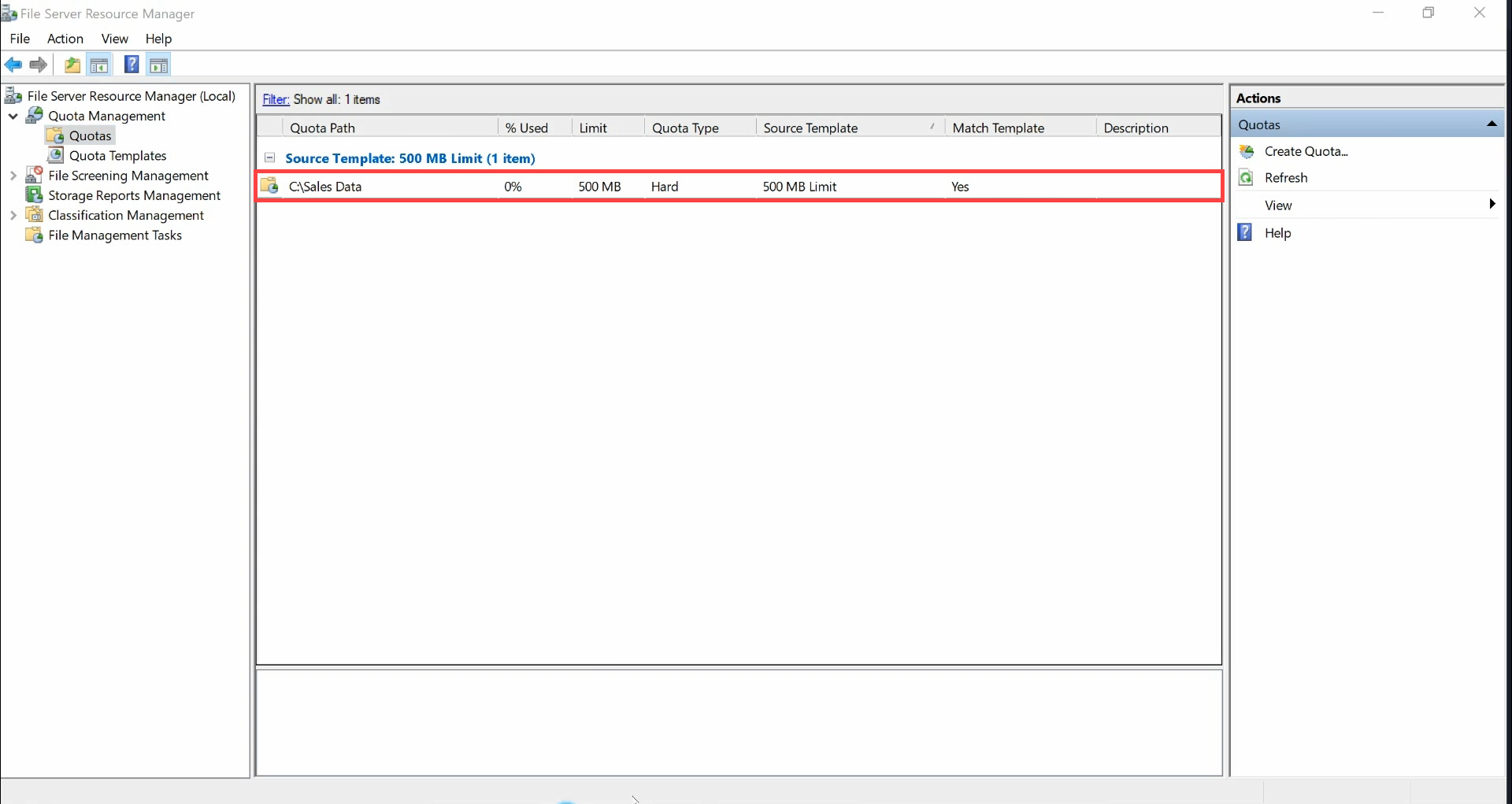Click the 0% used cell
This screenshot has width=1512, height=804.
[513, 187]
